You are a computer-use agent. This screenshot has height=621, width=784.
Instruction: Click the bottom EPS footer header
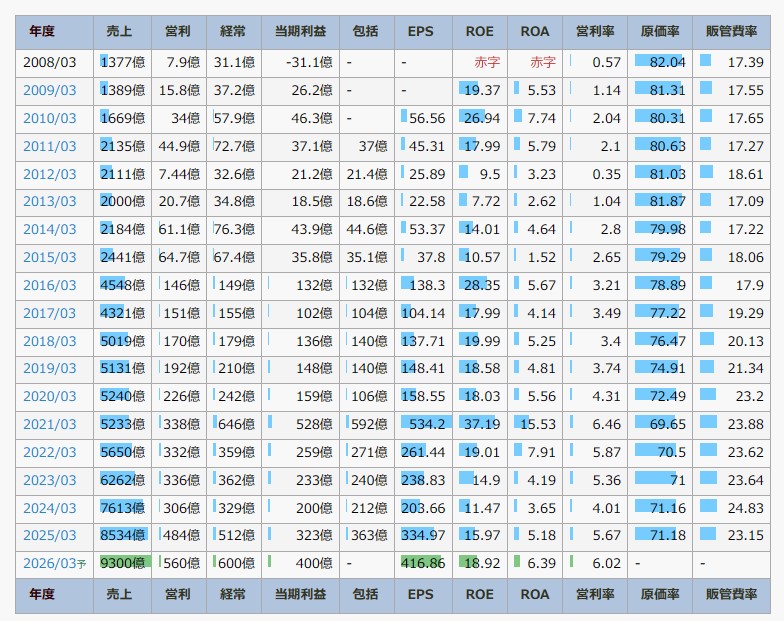pos(423,595)
